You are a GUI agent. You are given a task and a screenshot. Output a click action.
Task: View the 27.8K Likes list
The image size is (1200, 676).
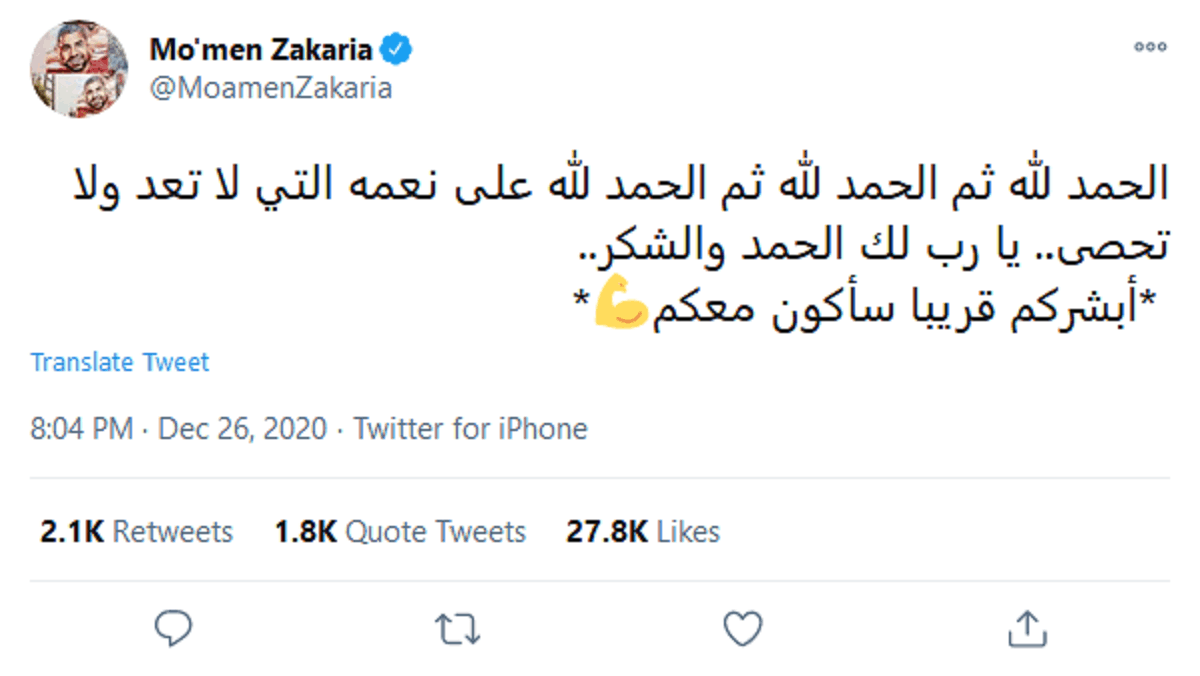coord(643,531)
